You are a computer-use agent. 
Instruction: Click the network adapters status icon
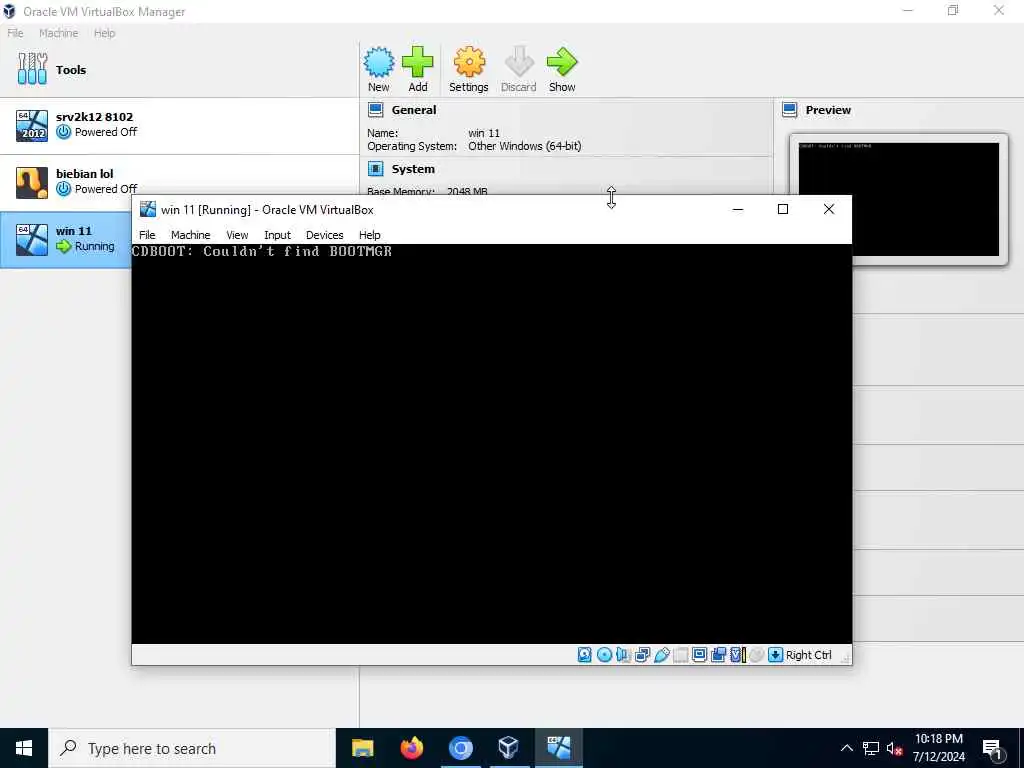point(643,655)
